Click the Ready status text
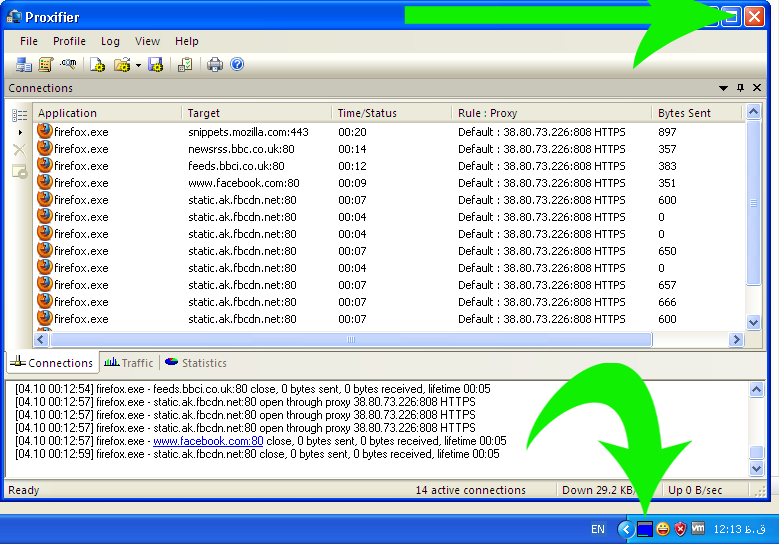 coord(23,490)
